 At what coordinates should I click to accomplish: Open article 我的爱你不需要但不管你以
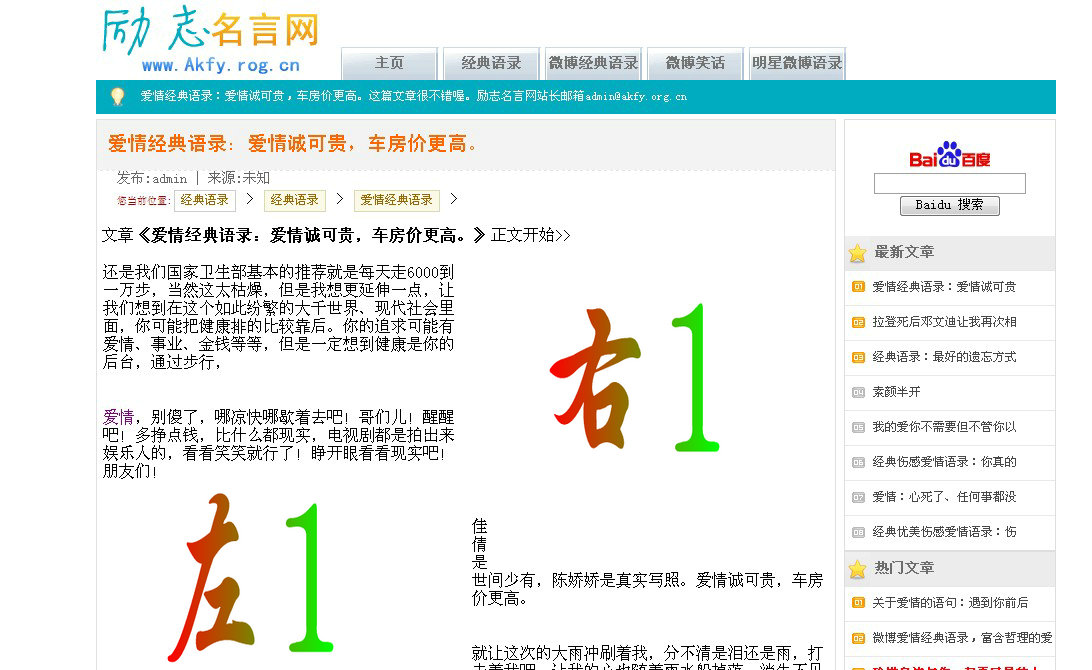coord(944,427)
